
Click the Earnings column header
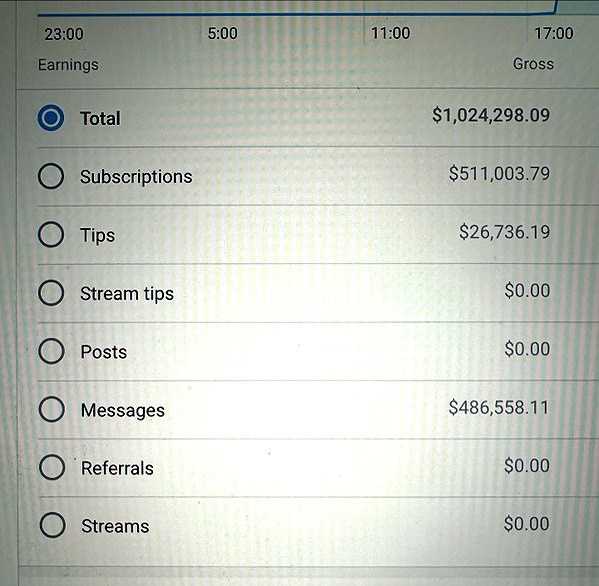[x=68, y=65]
